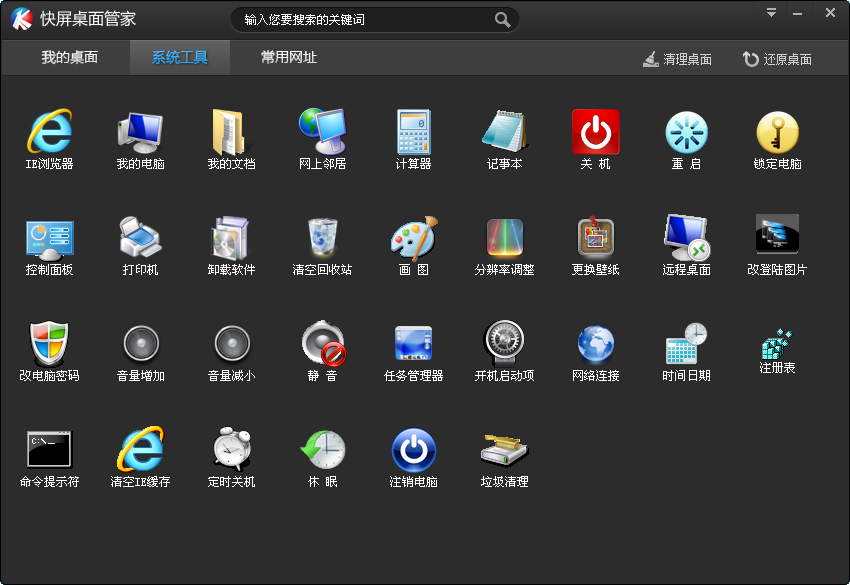Switch to 我的桌面 tab
Image resolution: width=850 pixels, height=585 pixels.
tap(70, 57)
